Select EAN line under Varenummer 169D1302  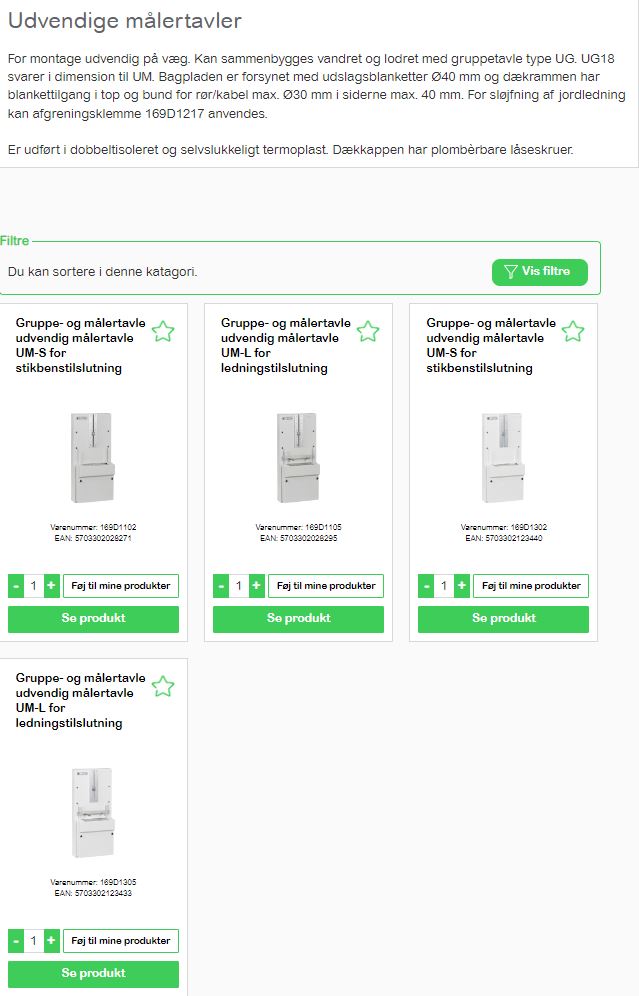[x=503, y=538]
